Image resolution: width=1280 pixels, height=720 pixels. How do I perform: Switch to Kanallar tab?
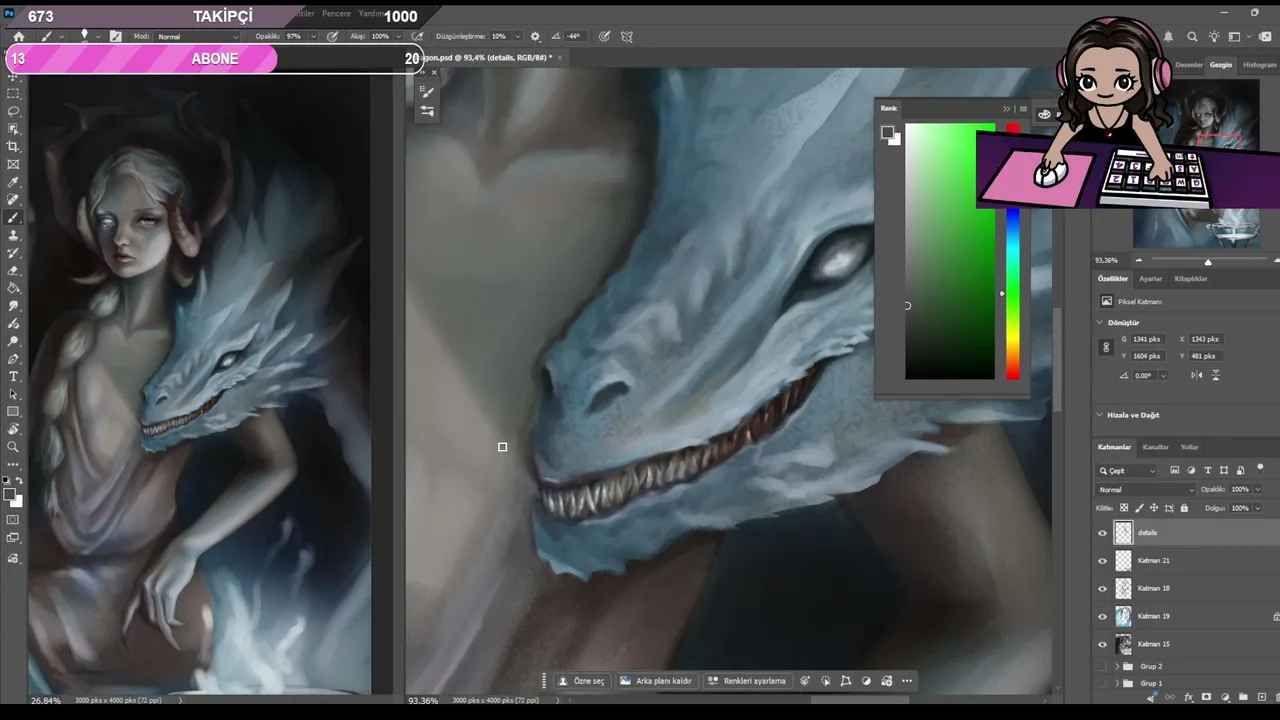[1156, 447]
